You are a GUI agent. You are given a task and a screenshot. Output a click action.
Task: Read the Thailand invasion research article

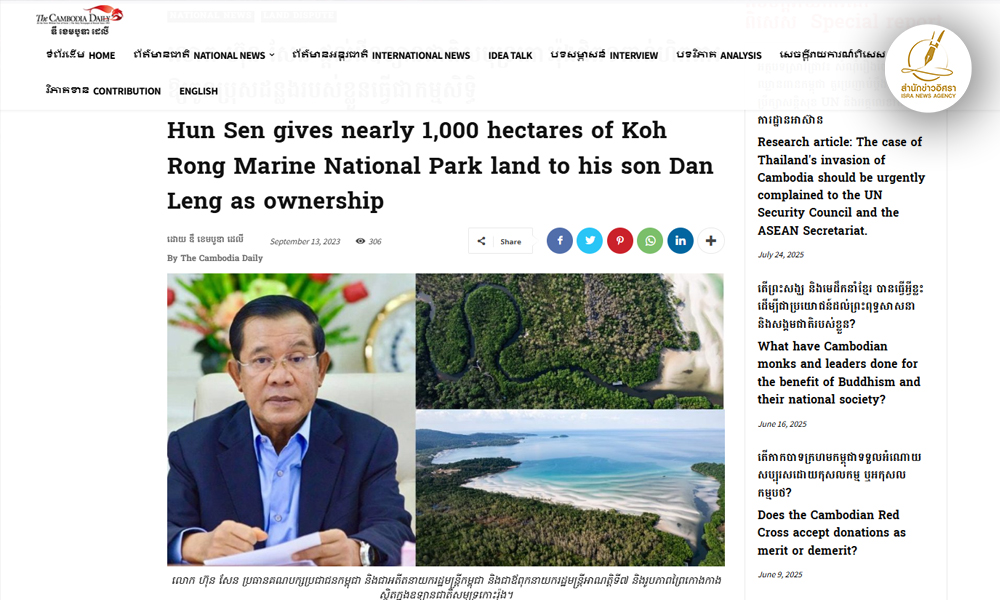841,186
